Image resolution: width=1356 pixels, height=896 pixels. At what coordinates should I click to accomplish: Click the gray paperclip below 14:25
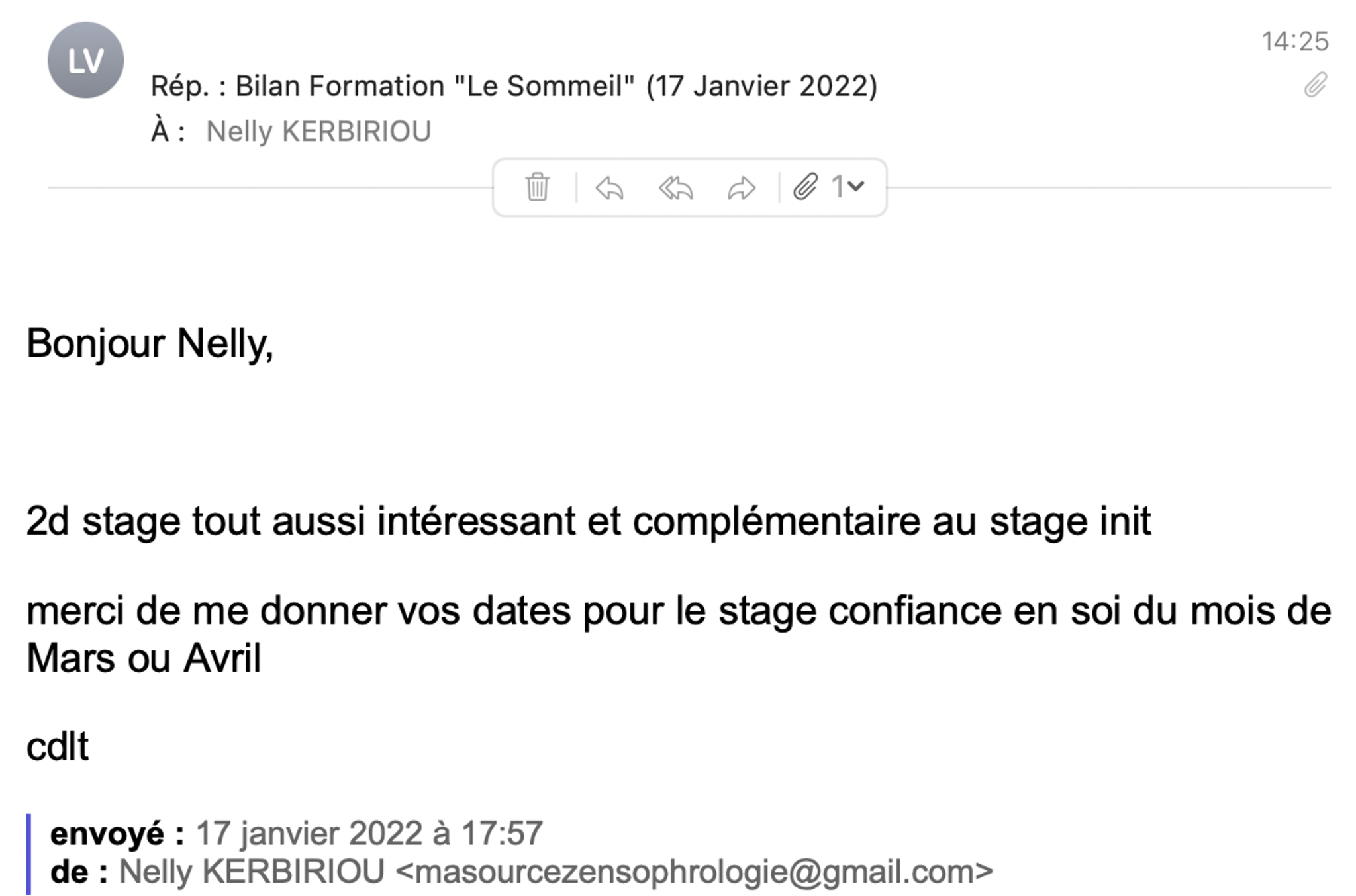[1316, 85]
